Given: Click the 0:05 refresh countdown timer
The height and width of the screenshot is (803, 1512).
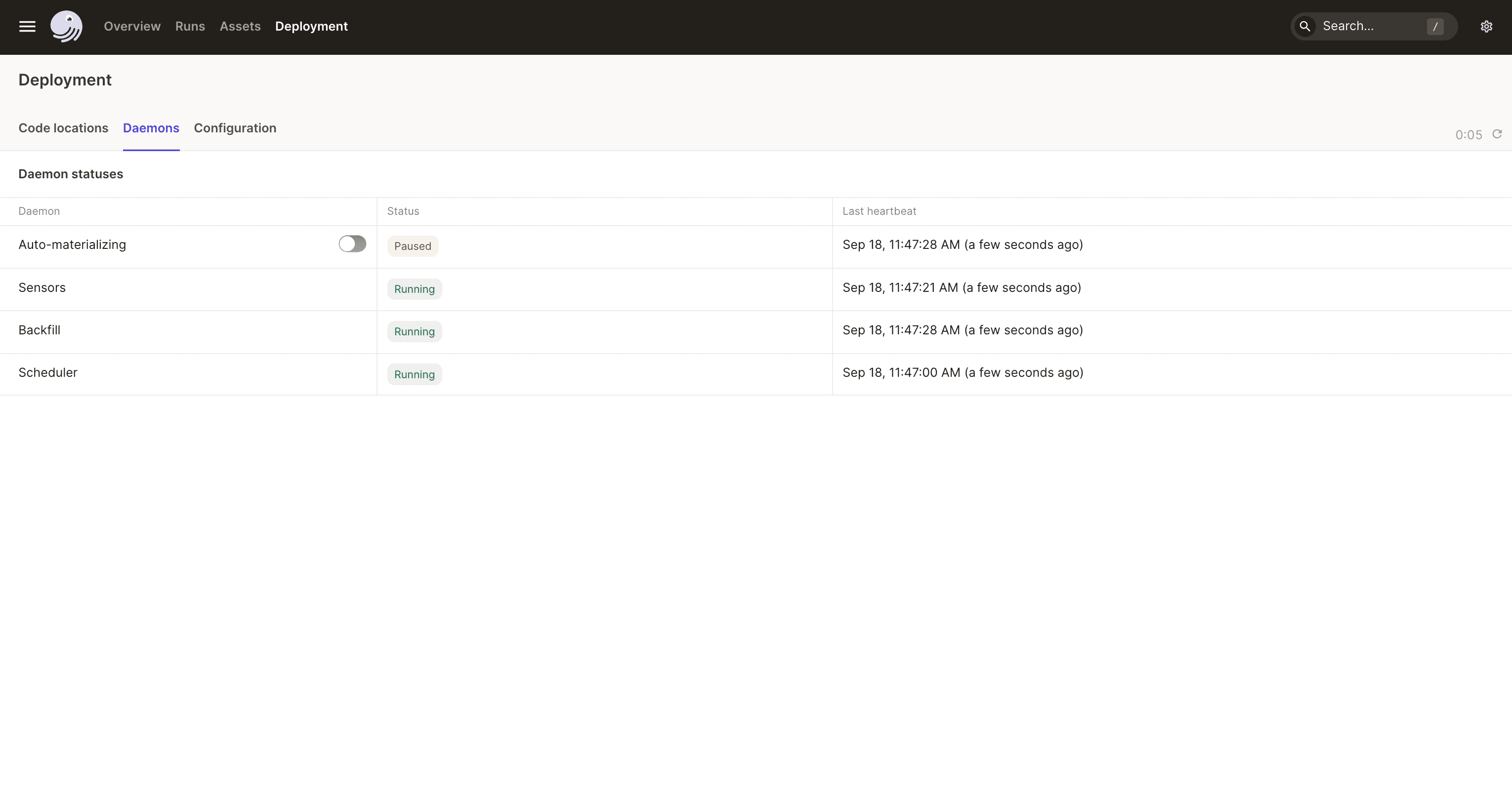Looking at the screenshot, I should [x=1469, y=134].
